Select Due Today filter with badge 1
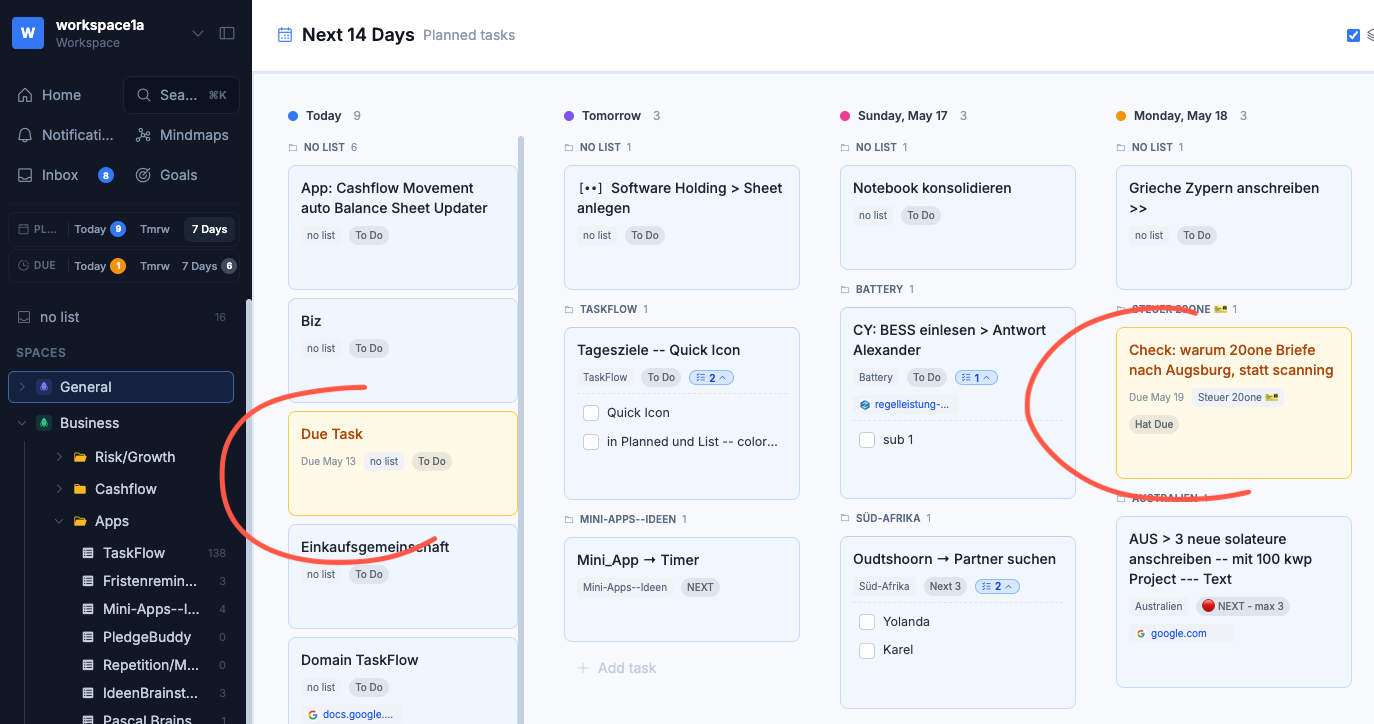 tap(99, 266)
